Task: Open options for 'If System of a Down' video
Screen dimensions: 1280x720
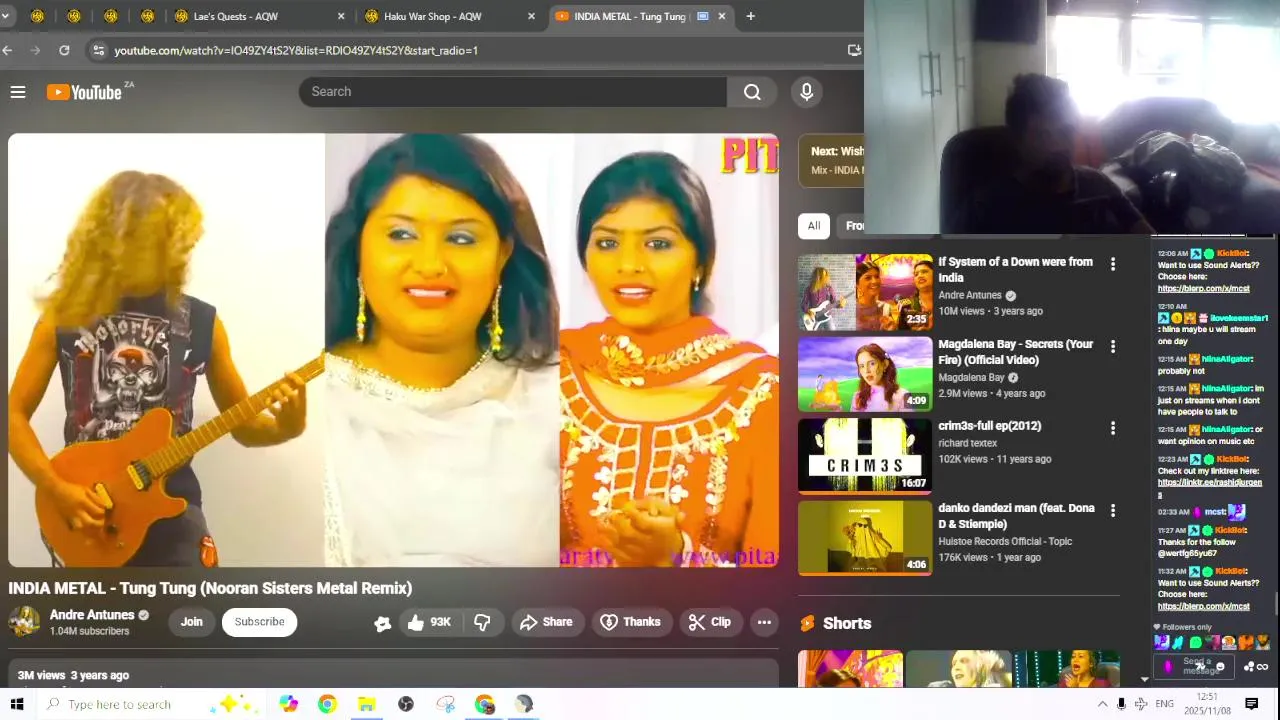Action: [x=1112, y=264]
